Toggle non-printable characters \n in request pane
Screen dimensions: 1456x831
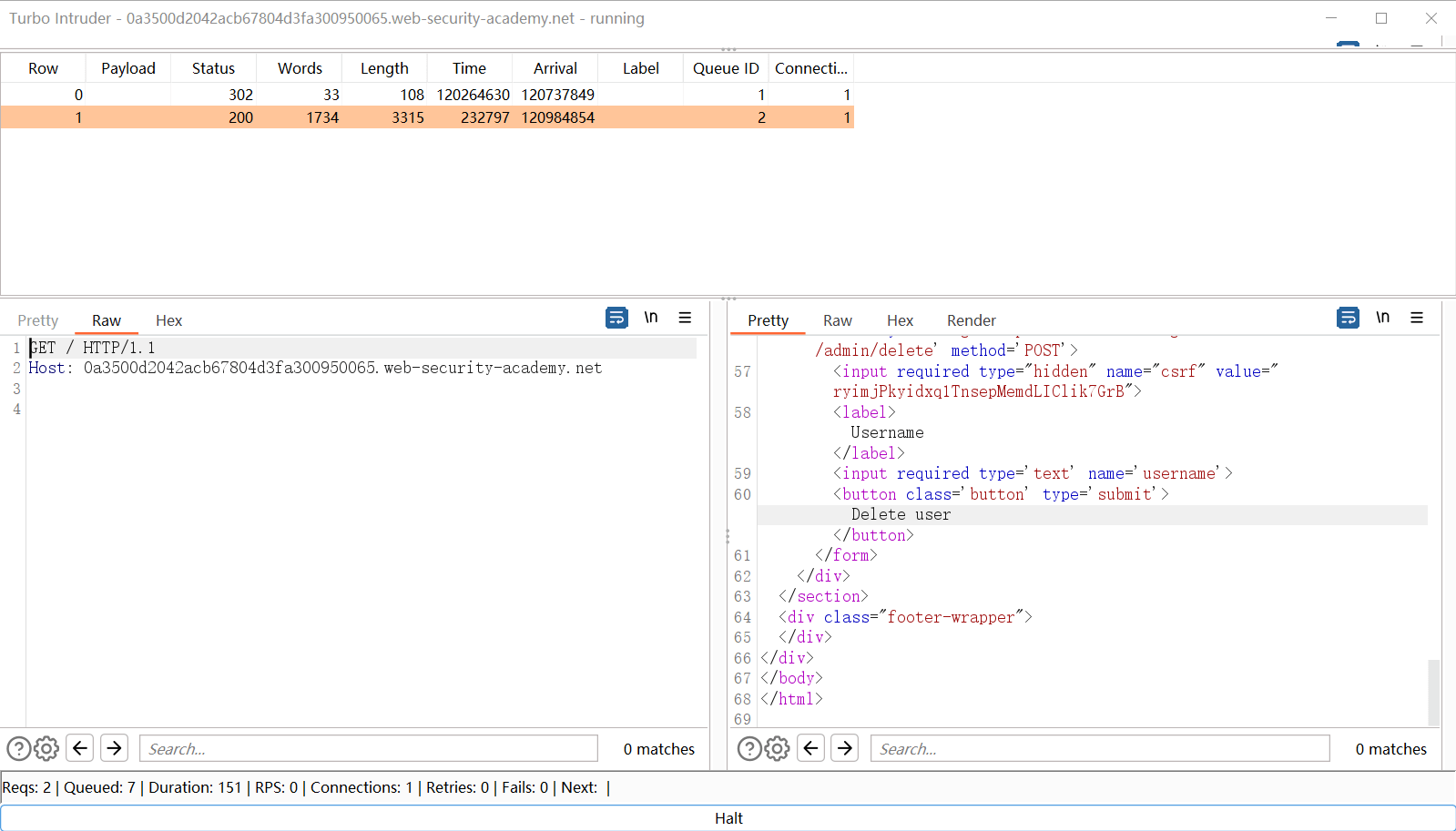click(x=651, y=318)
